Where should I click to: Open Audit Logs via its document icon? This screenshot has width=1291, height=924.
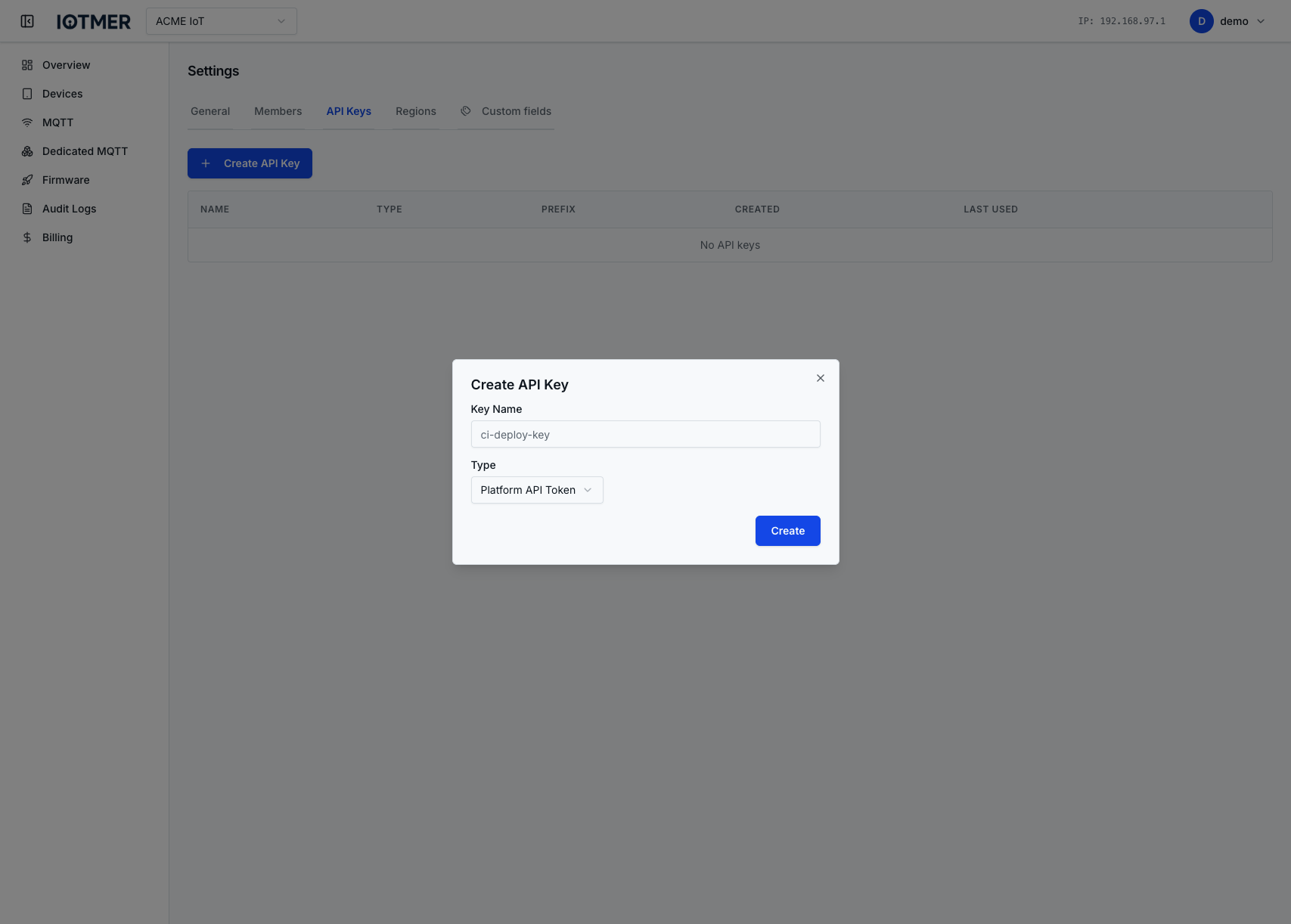pyautogui.click(x=27, y=209)
